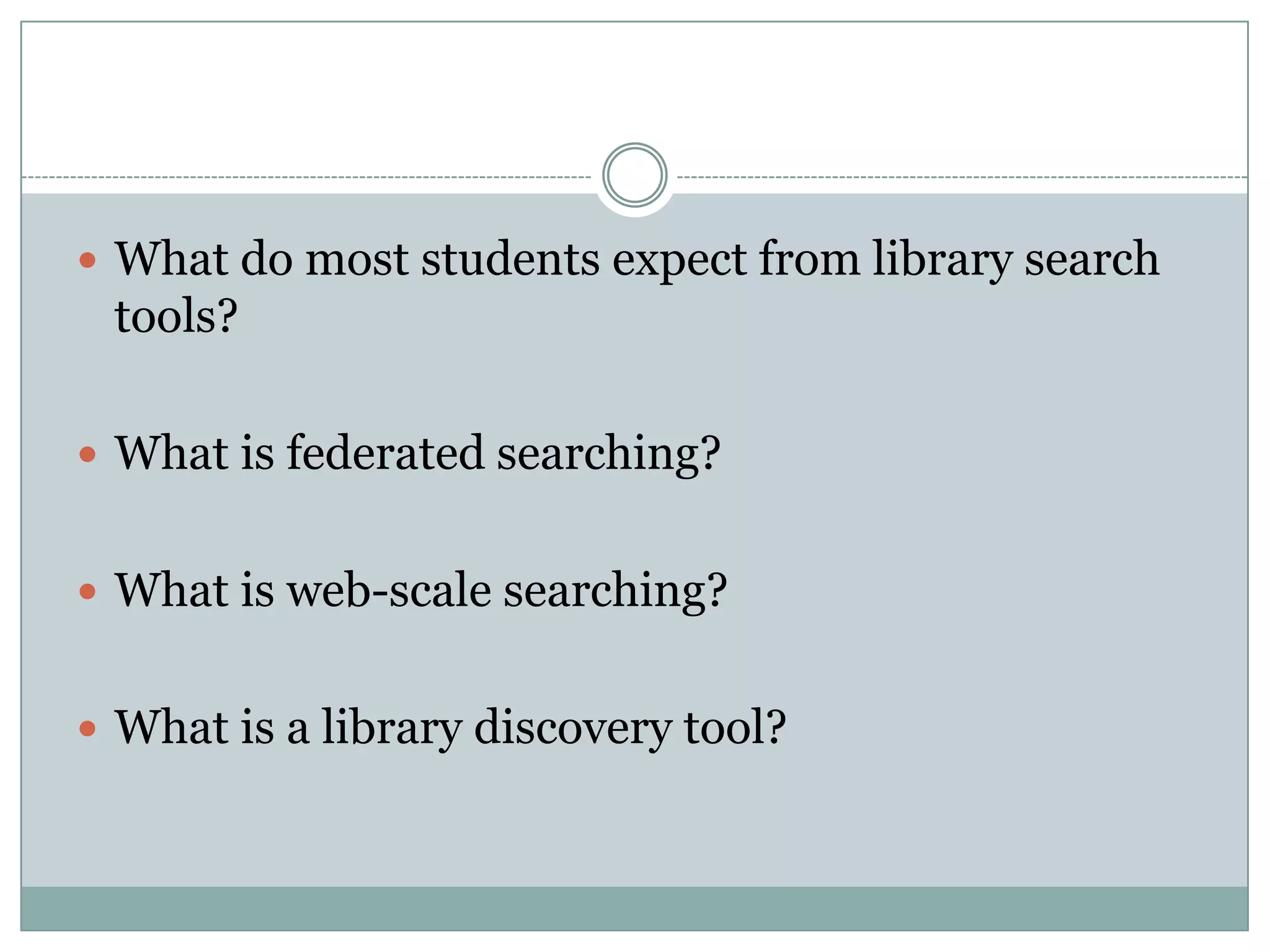Image resolution: width=1270 pixels, height=952 pixels.
Task: Click the word "tools?" on the wrapped line
Action: (x=176, y=316)
